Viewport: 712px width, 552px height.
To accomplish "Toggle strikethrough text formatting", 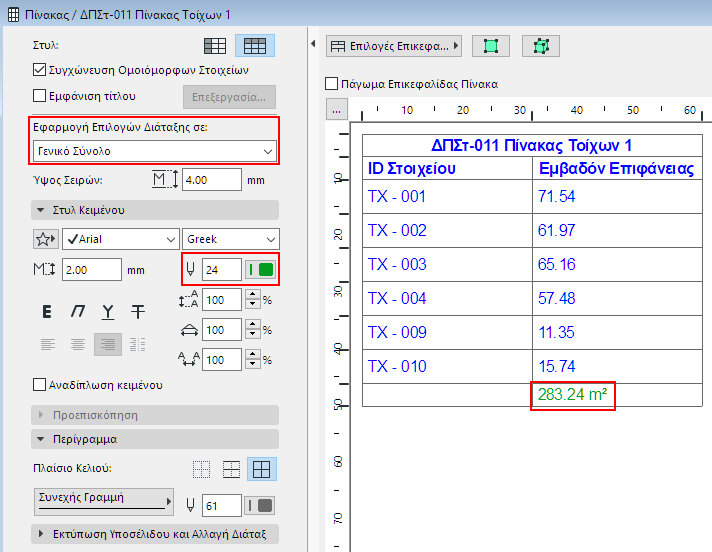I will (x=138, y=312).
